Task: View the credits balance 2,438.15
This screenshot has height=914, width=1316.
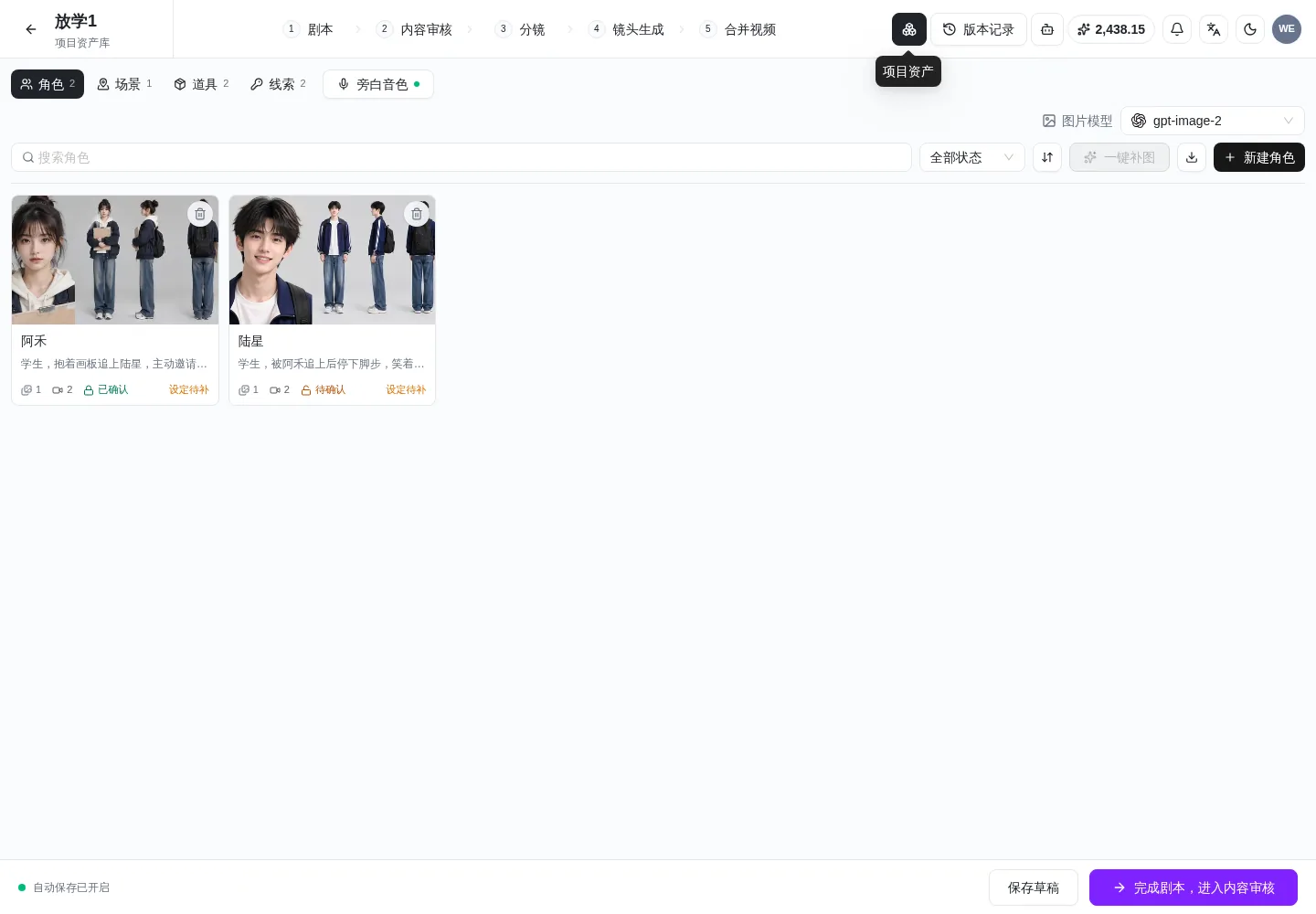Action: click(1111, 29)
